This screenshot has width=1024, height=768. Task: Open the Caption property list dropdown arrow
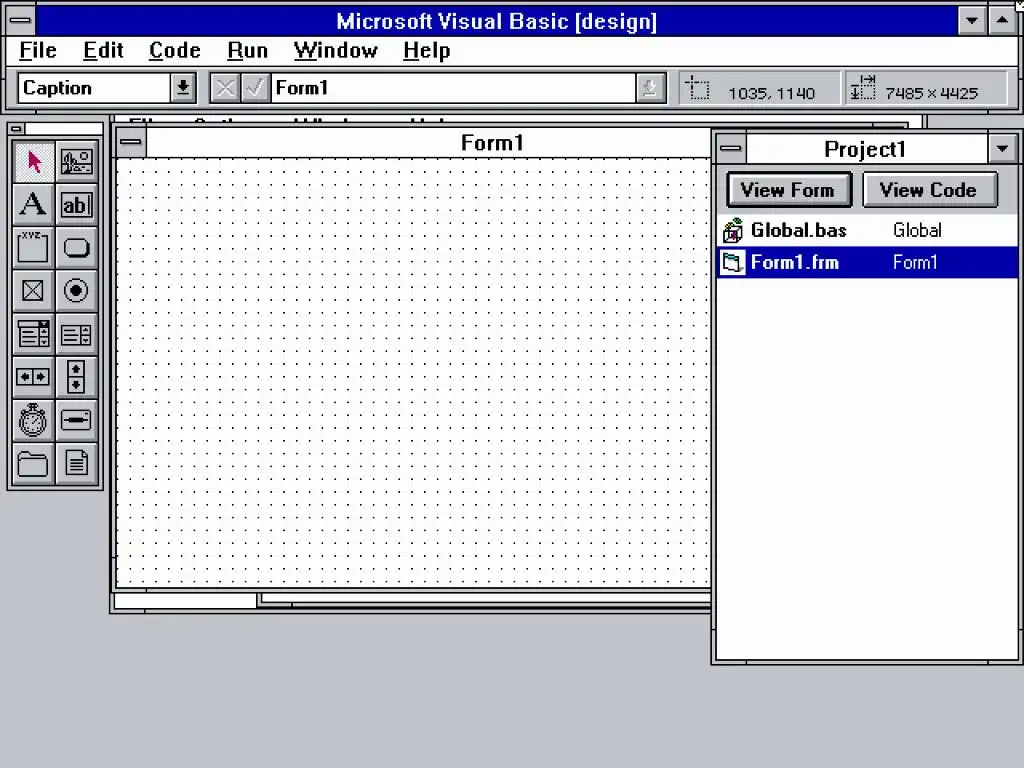click(184, 88)
